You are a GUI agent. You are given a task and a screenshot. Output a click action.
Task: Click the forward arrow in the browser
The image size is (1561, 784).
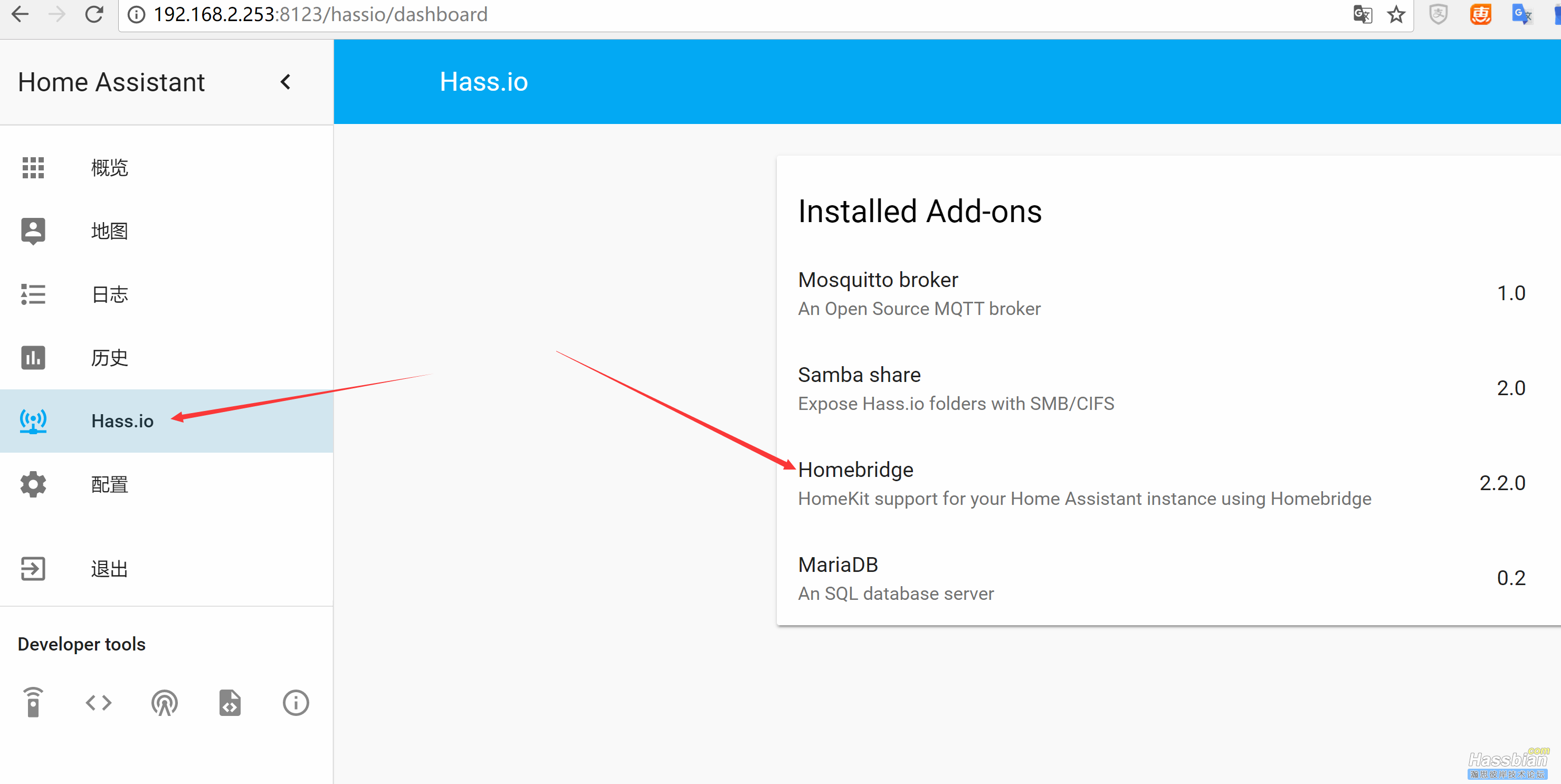point(57,14)
